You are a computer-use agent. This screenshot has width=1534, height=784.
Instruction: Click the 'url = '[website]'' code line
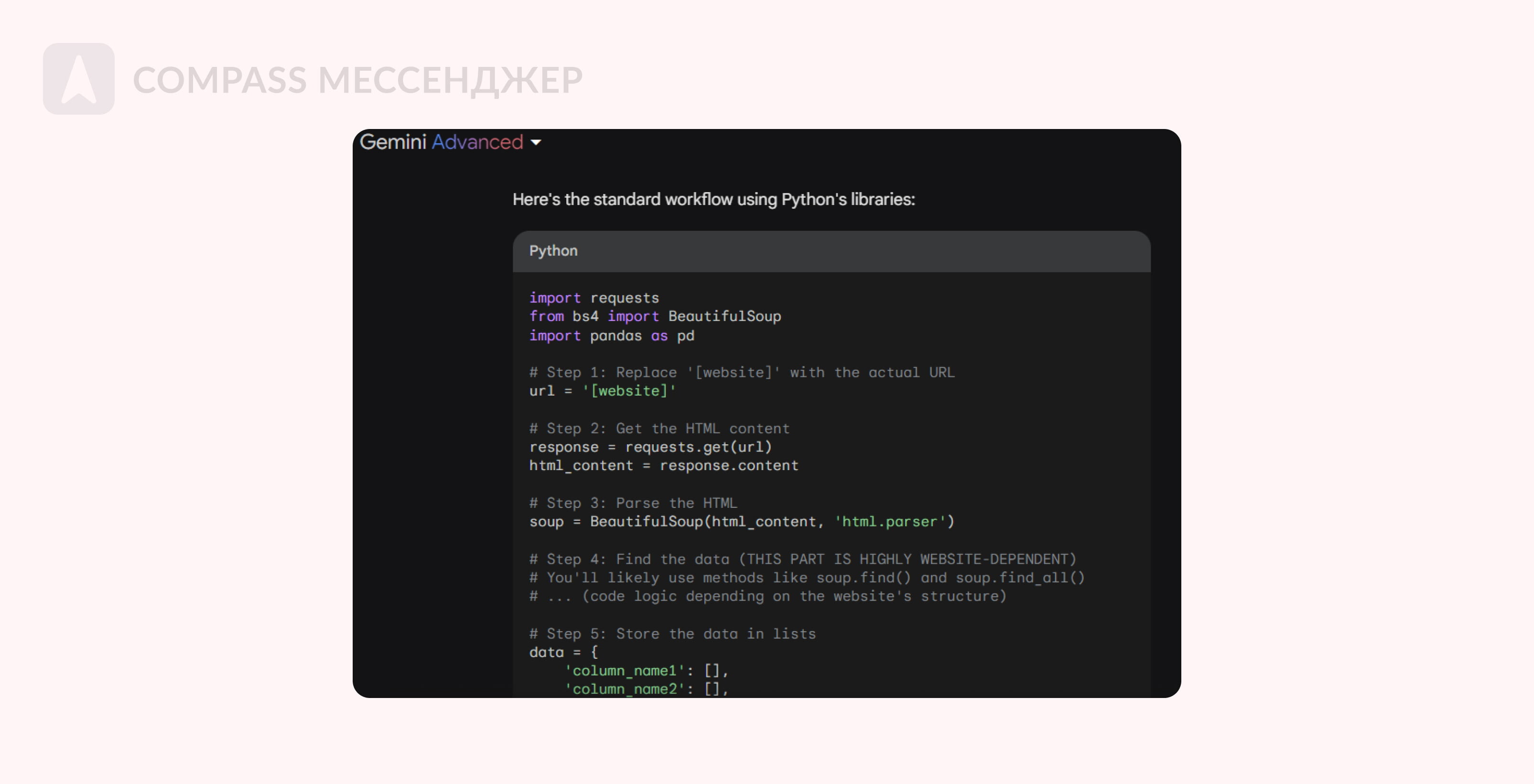point(602,390)
